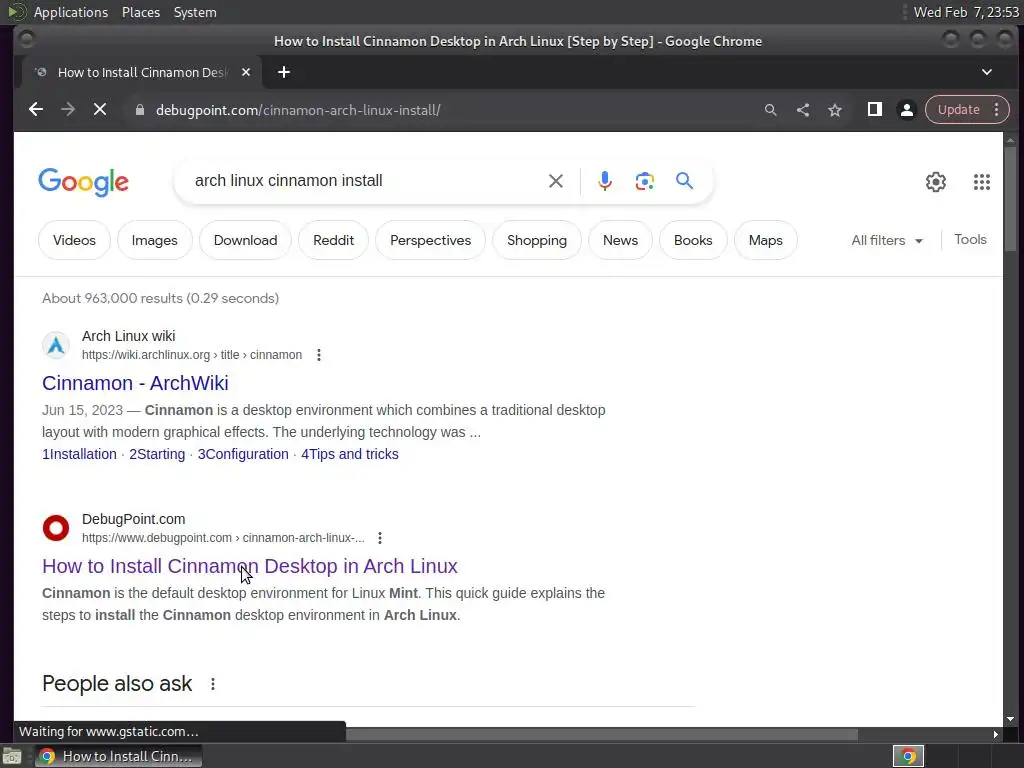This screenshot has height=768, width=1024.
Task: Filter results by Videos
Action: tap(74, 240)
